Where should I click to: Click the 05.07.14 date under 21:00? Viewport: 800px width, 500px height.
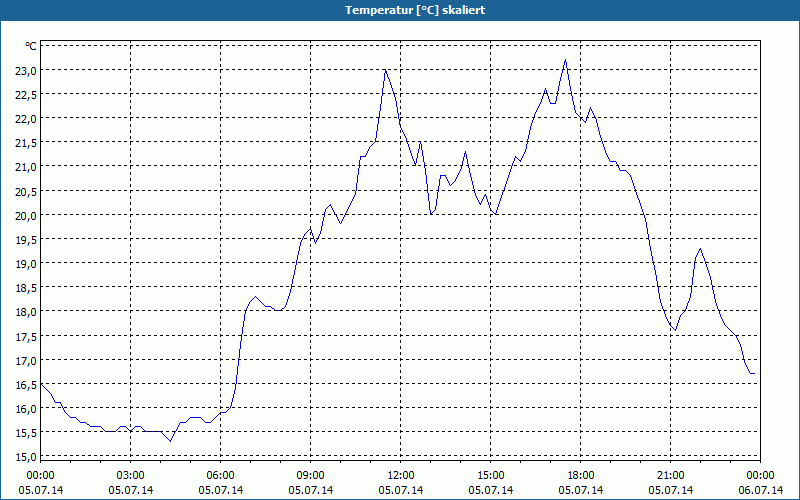pos(670,490)
